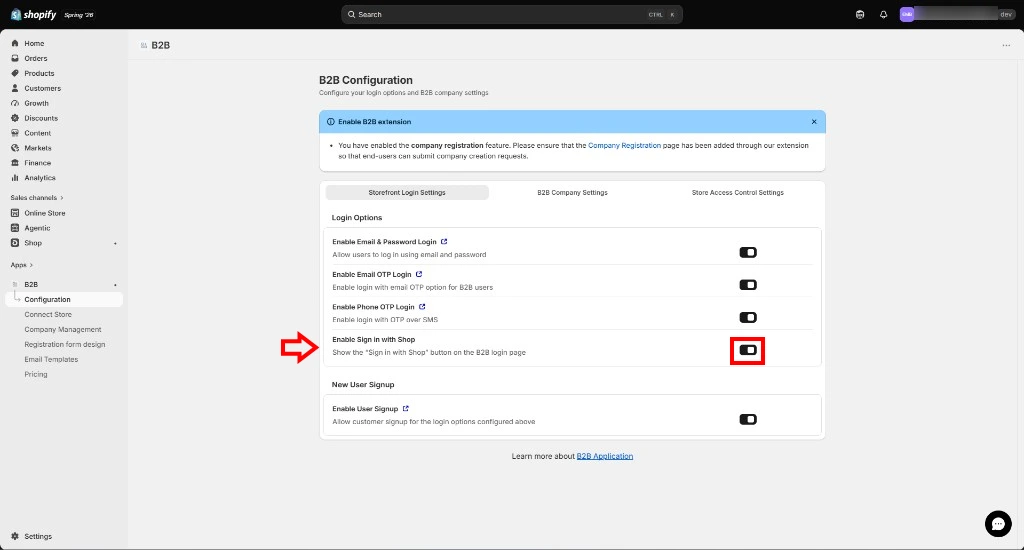
Task: Open Company Management in B2B menu
Action: (64, 329)
